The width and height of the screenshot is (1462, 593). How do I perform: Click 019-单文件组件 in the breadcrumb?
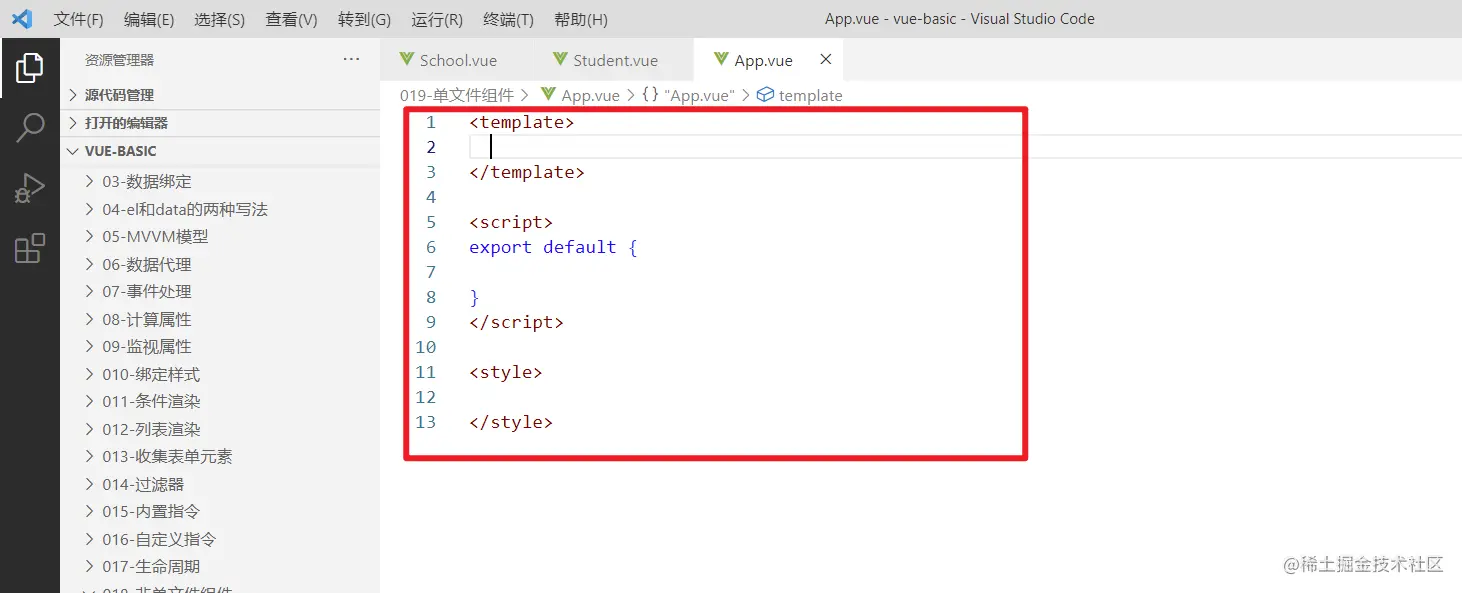click(457, 95)
